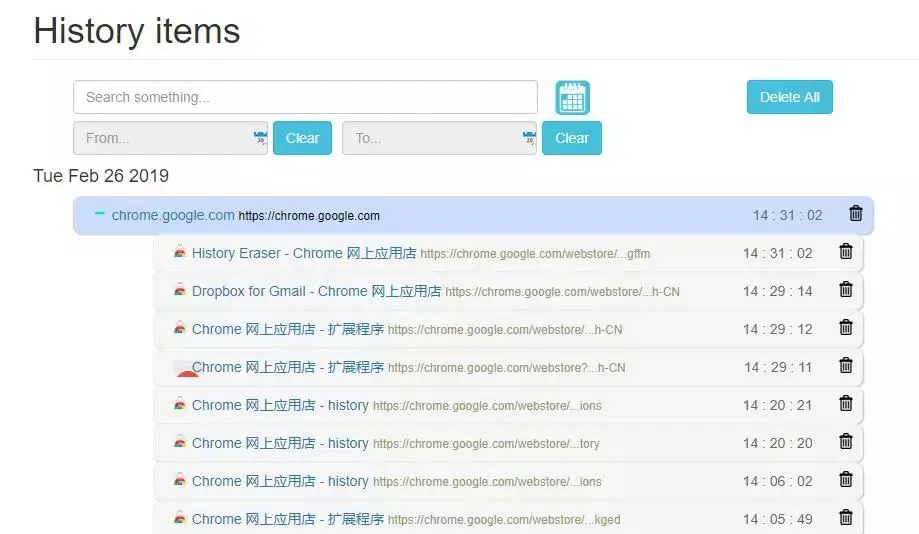This screenshot has width=919, height=534.
Task: Click Delete All button
Action: tap(789, 97)
